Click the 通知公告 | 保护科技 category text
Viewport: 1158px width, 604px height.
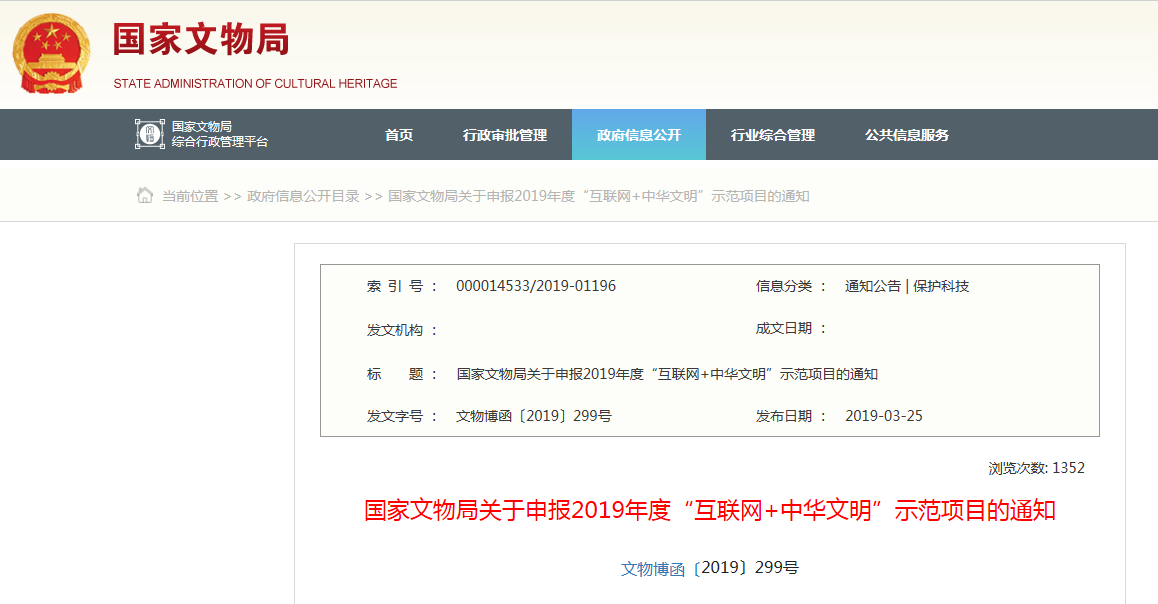[906, 286]
